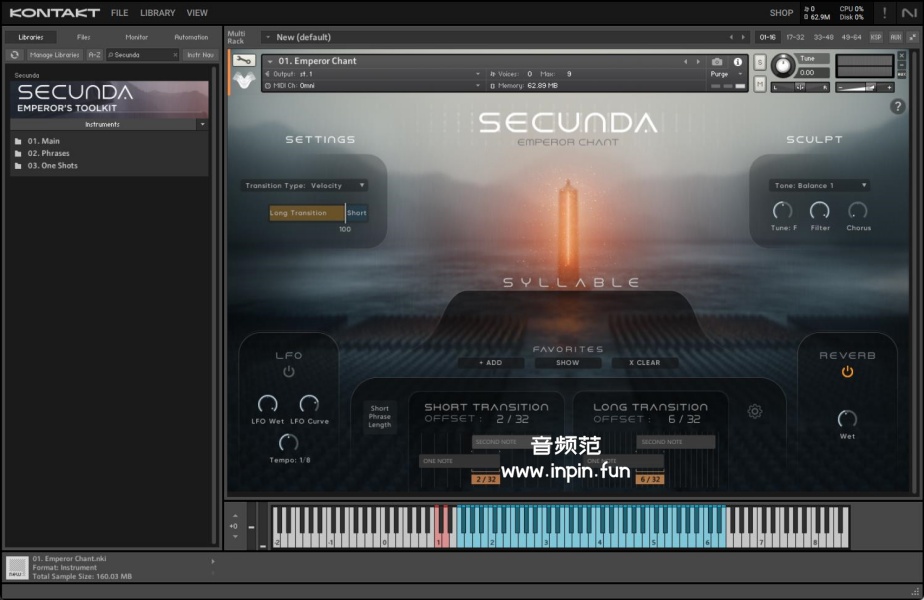Switch to the Monitor tab
Image resolution: width=924 pixels, height=600 pixels.
(136, 37)
